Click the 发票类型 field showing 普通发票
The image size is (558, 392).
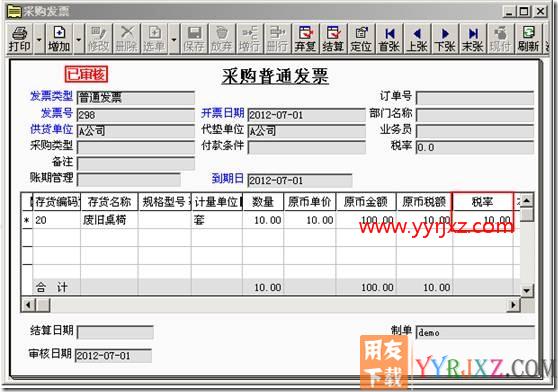136,98
